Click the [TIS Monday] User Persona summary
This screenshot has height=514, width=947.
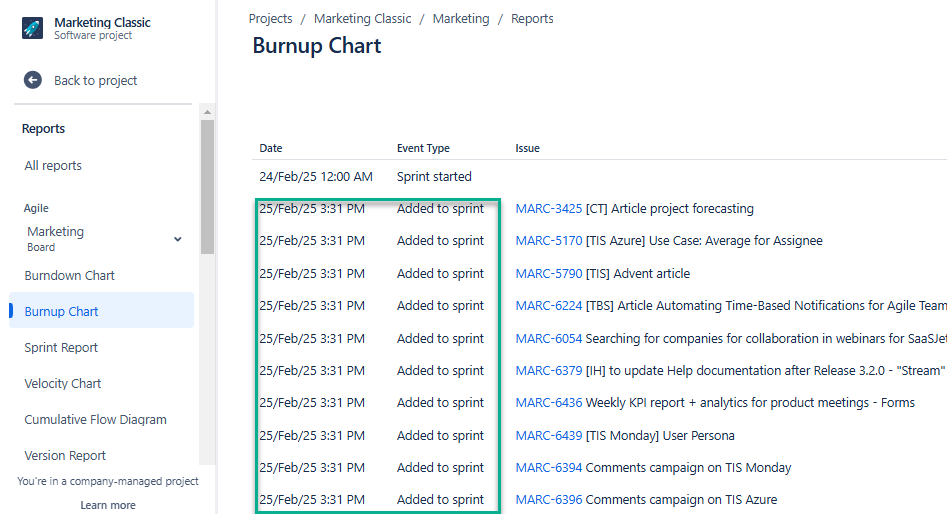tap(660, 435)
